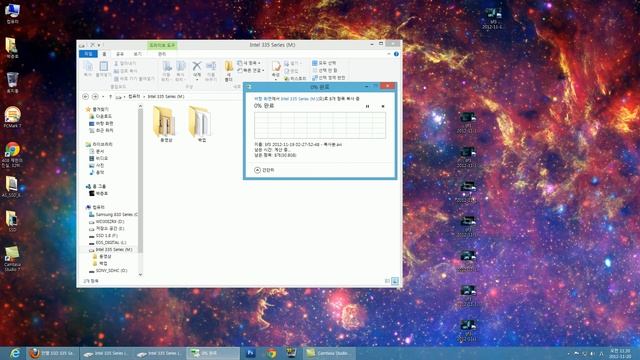Select SSD 1.8 (F:) drive in tree
Image resolution: width=640 pixels, height=360 pixels.
coord(104,236)
